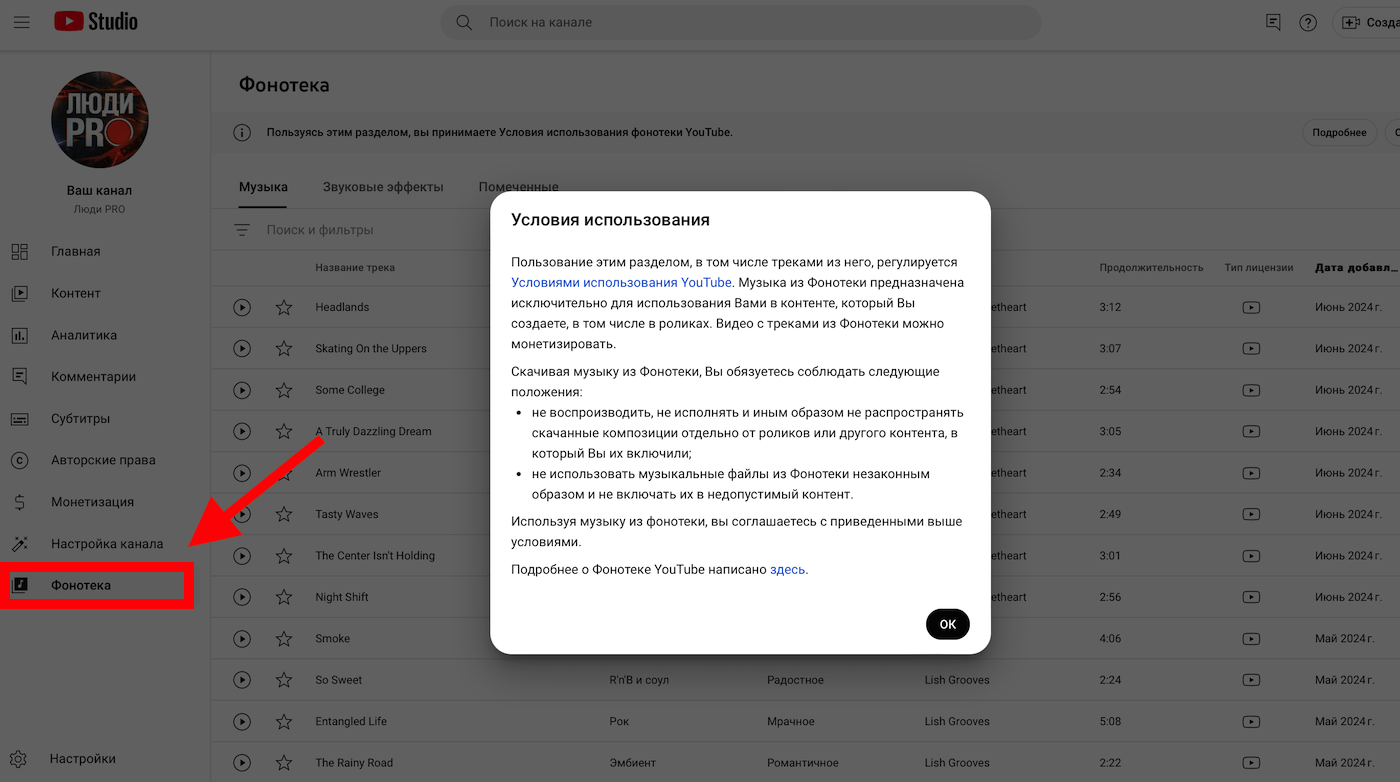Play the Arm Wrestler track

[x=242, y=473]
